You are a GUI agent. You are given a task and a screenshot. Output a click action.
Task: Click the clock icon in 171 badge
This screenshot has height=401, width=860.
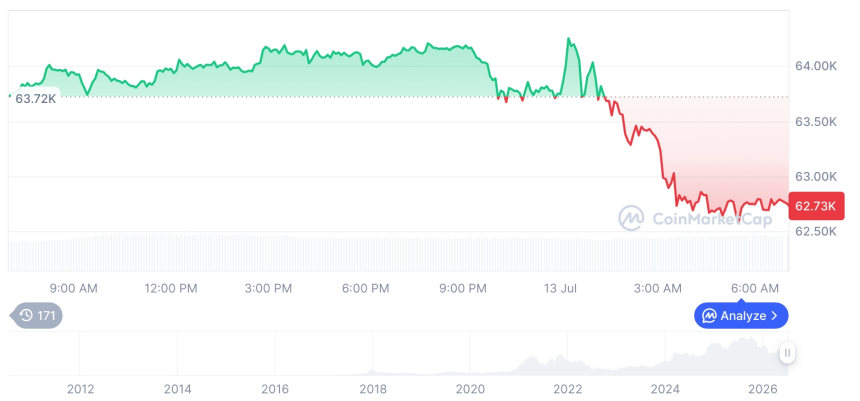[26, 315]
